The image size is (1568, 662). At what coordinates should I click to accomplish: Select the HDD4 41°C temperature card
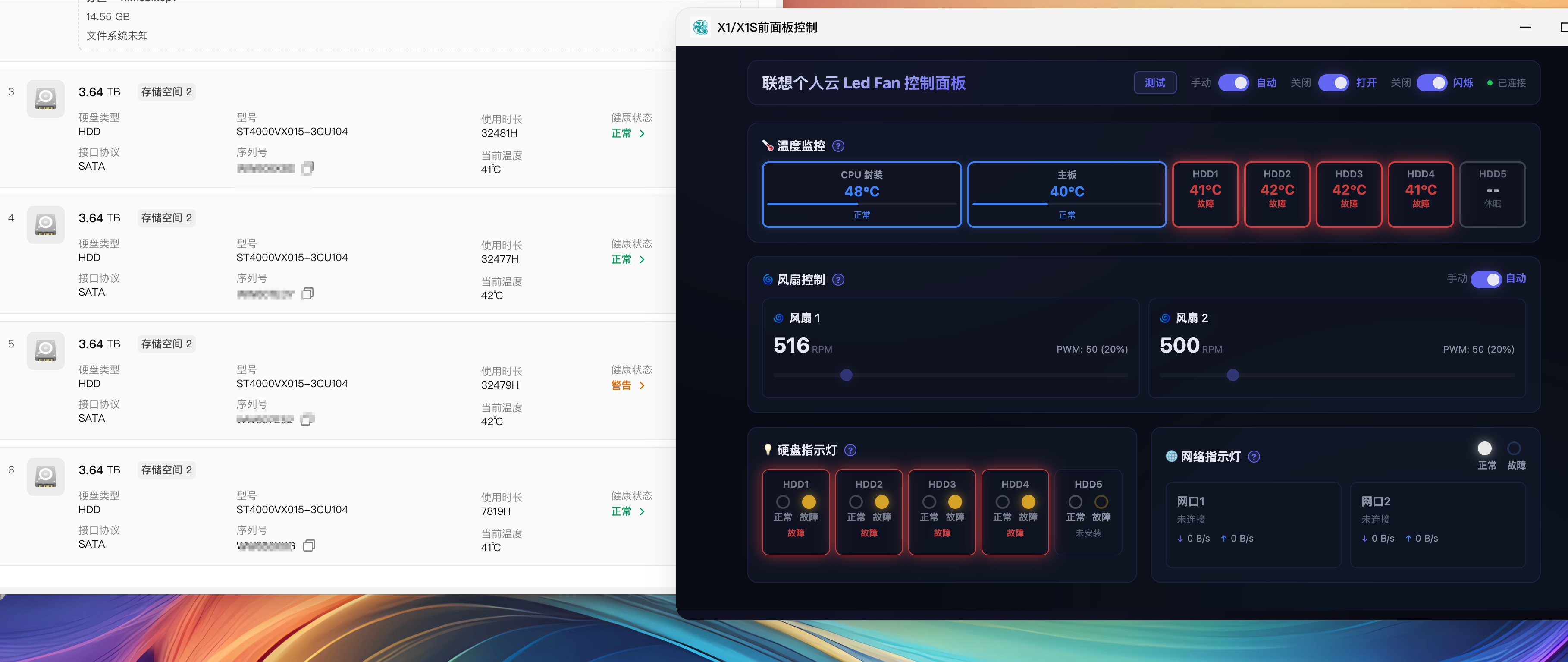(1421, 195)
